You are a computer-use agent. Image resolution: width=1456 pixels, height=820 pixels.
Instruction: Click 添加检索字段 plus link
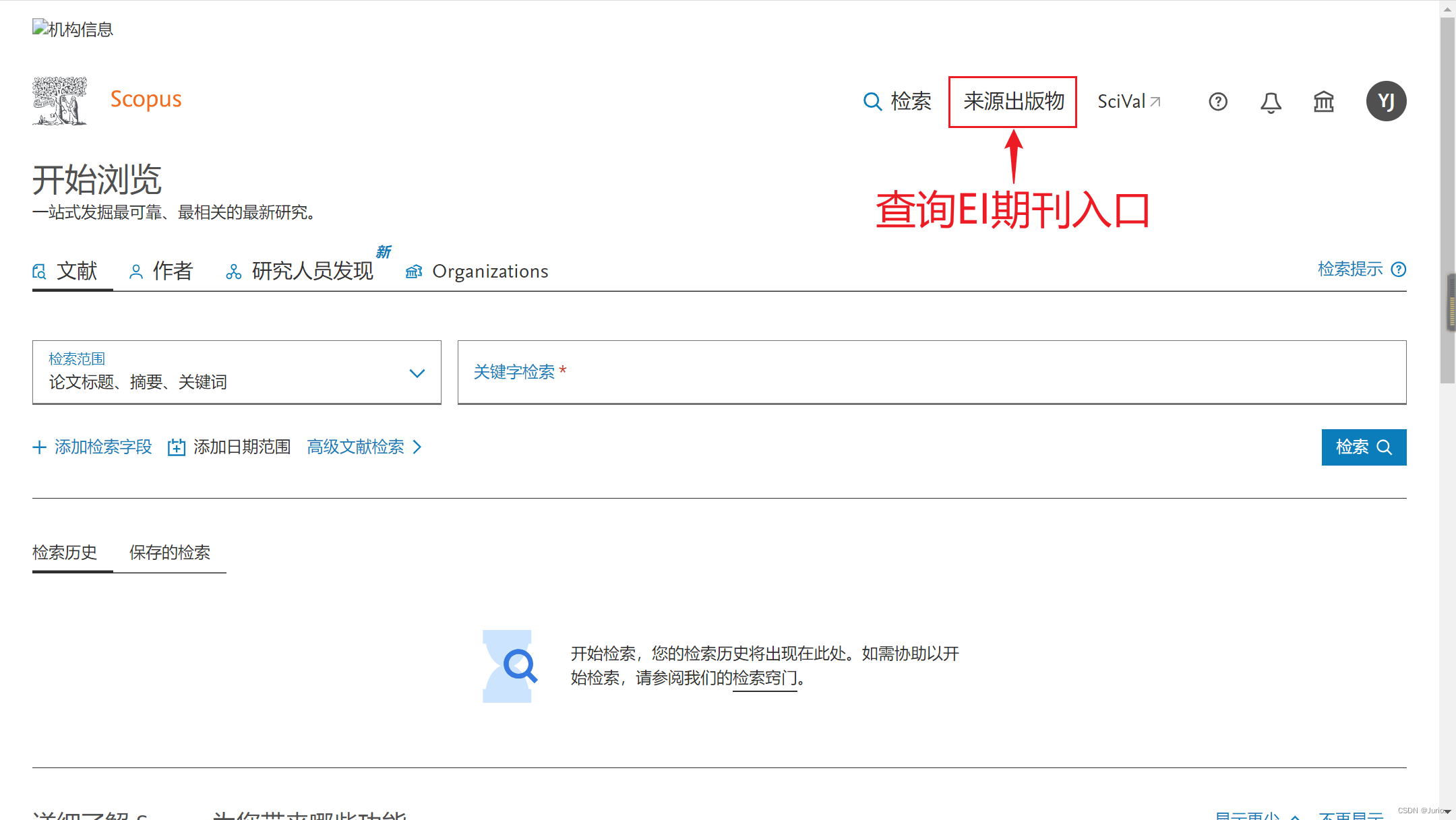coord(92,447)
